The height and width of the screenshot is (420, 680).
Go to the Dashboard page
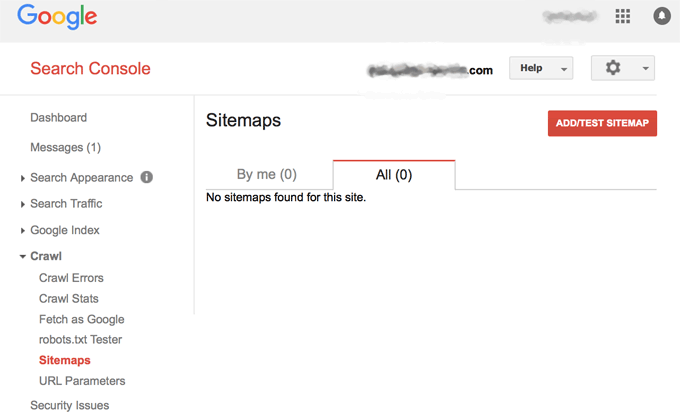point(59,118)
